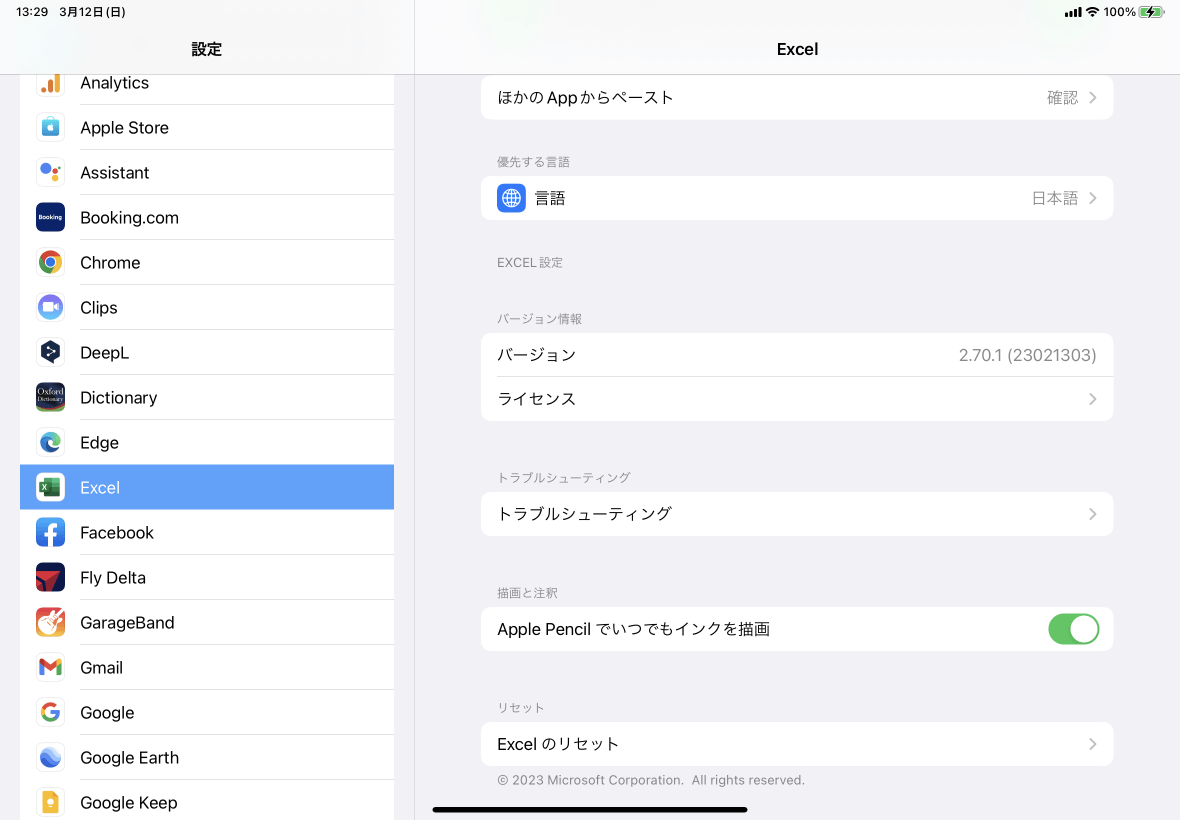Tap the Google app icon

[50, 712]
